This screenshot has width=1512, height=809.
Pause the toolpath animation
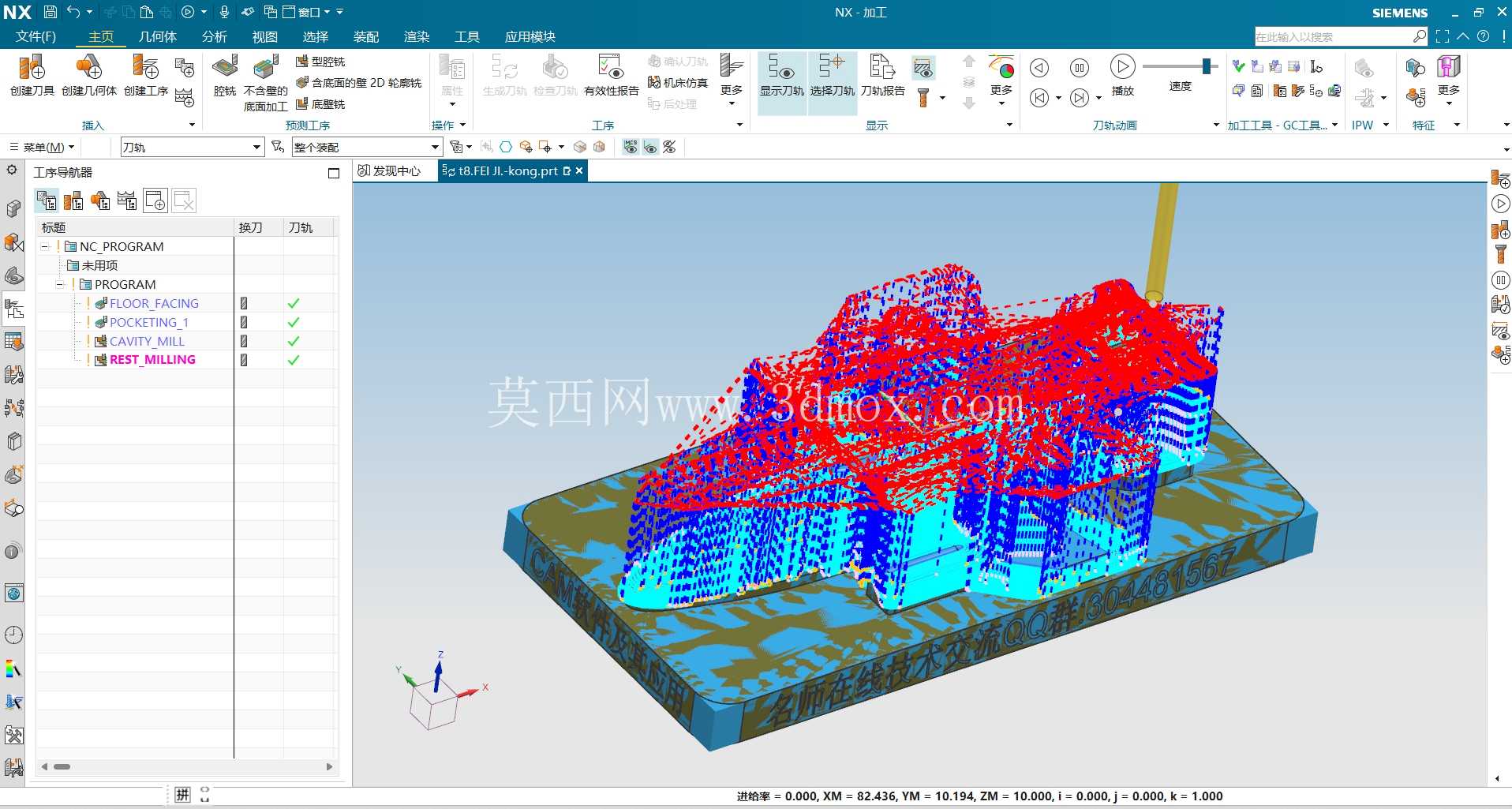pyautogui.click(x=1079, y=67)
